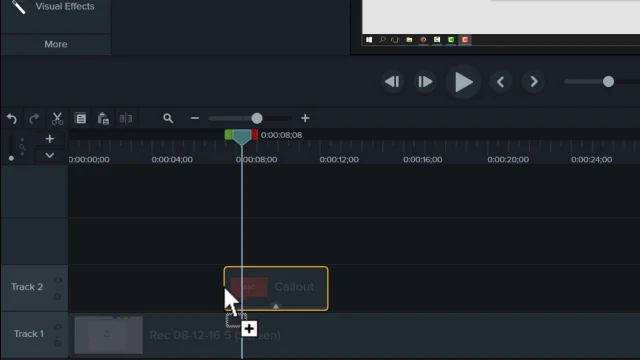Play the video preview
The width and height of the screenshot is (640, 360).
pos(463,82)
